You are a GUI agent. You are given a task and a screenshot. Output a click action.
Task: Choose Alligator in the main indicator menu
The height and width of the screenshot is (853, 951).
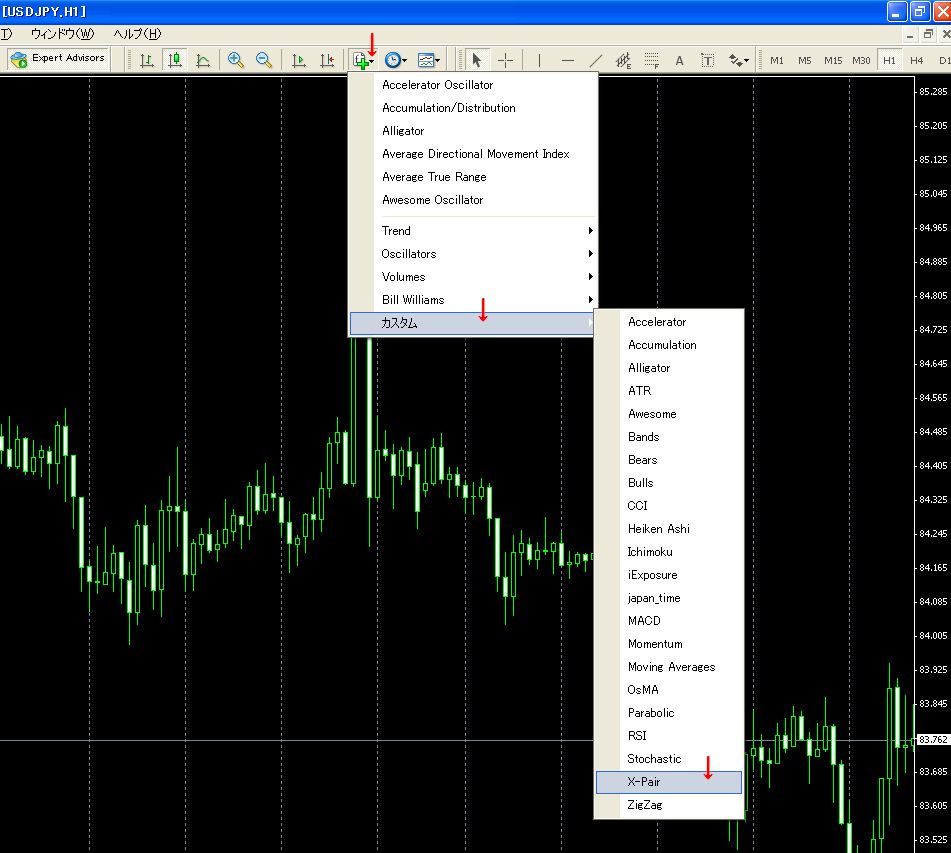click(x=473, y=131)
